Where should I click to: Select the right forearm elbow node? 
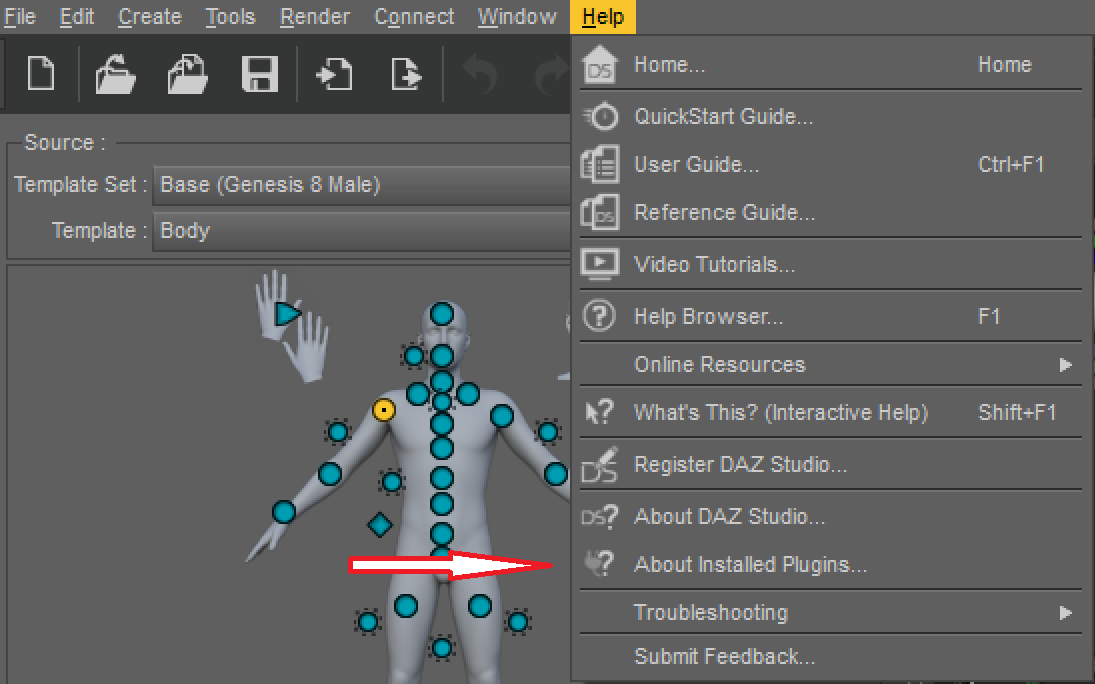pos(330,474)
